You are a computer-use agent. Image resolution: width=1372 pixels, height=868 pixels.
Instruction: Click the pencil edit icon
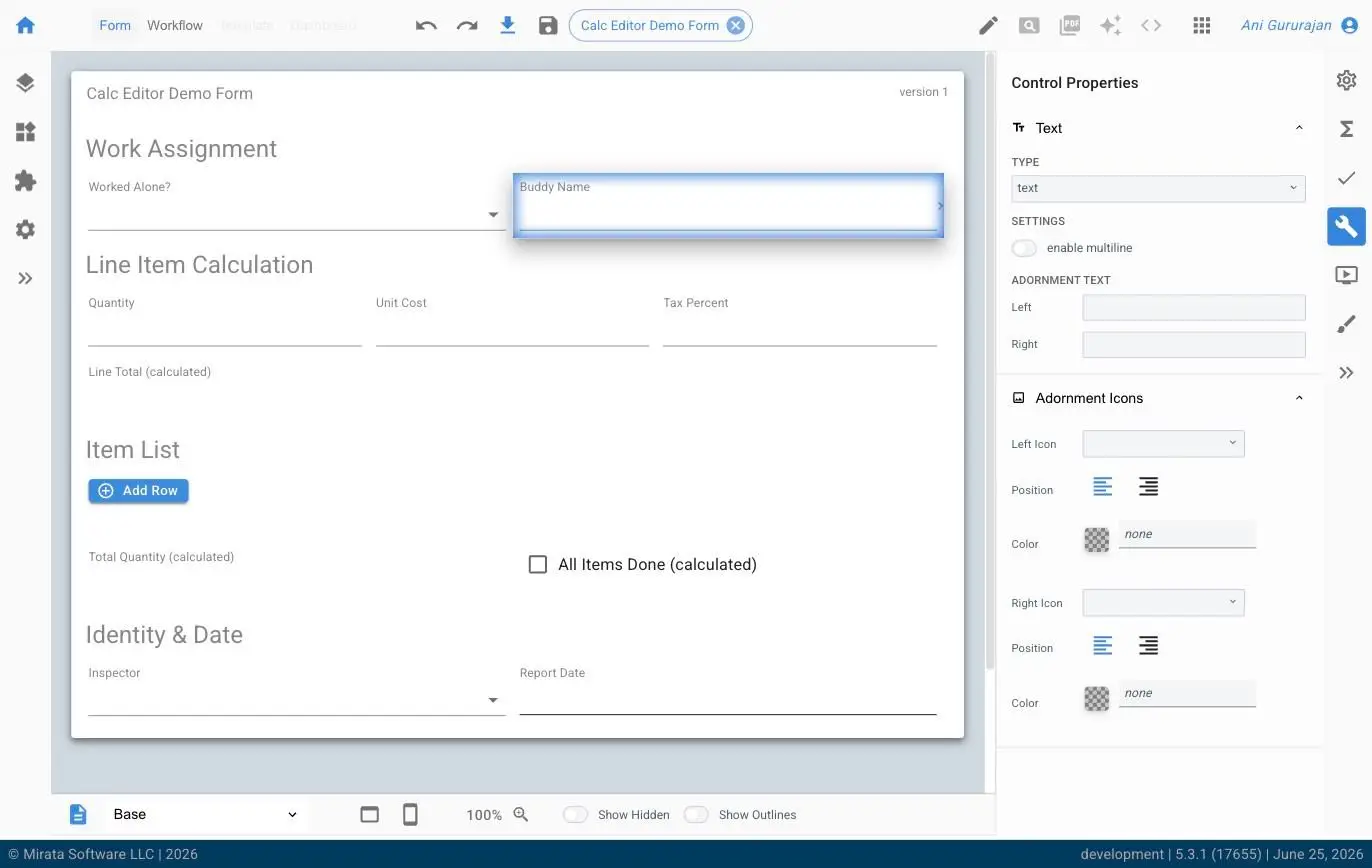(988, 25)
